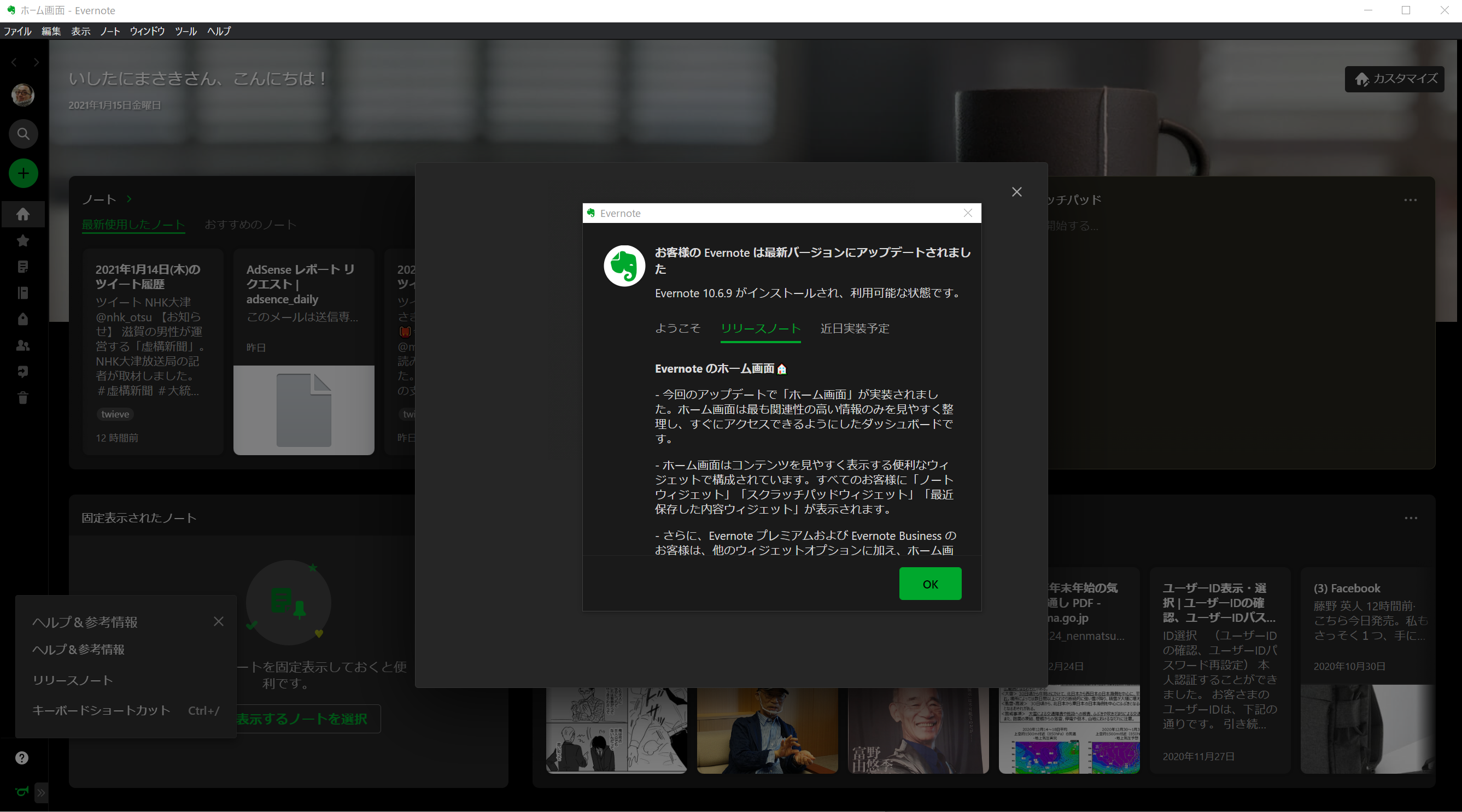Click the date 2021年1月15日金曜日
The width and height of the screenshot is (1462, 812).
115,105
